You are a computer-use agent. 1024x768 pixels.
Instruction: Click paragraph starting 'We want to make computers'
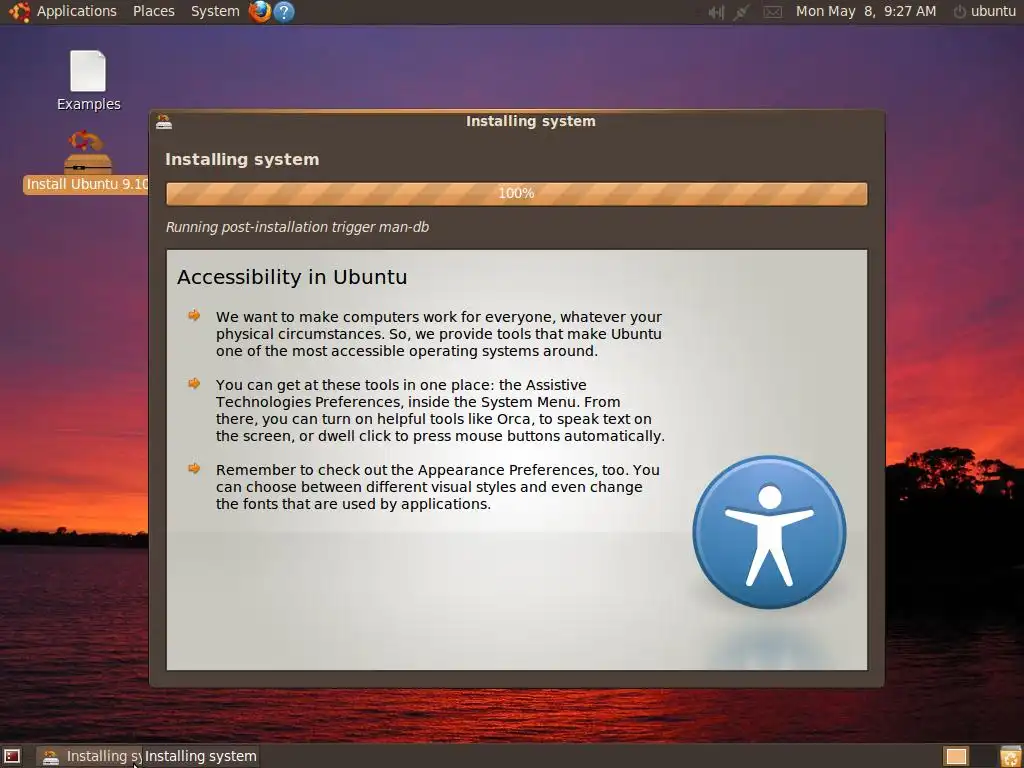[439, 334]
